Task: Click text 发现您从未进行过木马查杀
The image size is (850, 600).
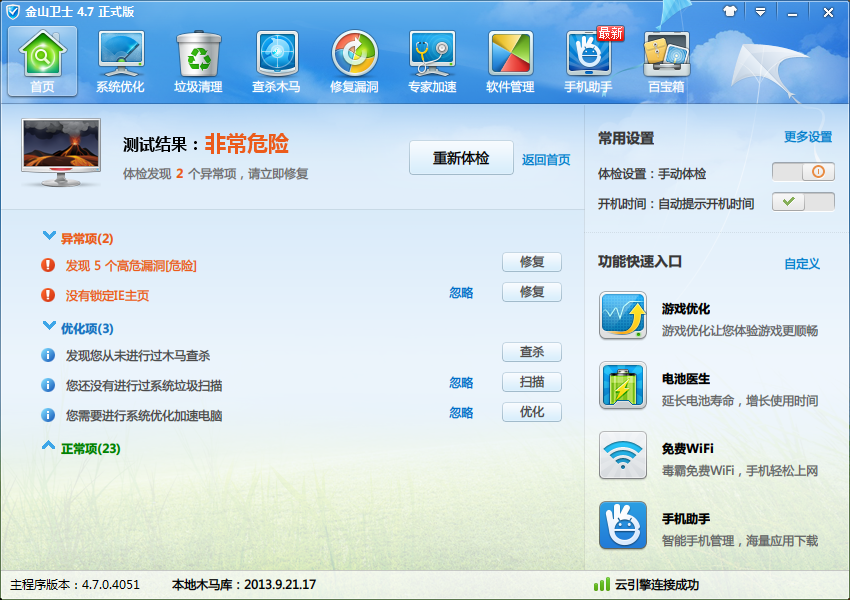Action: 138,356
